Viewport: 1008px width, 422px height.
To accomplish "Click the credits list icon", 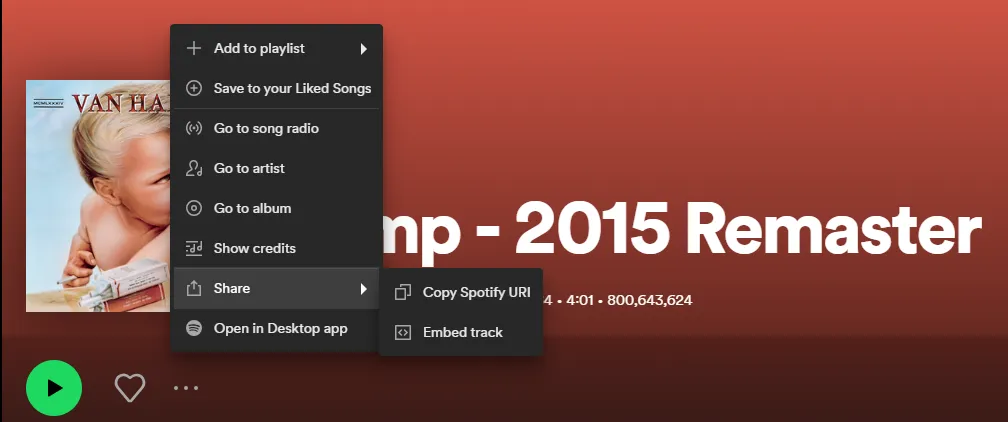I will pyautogui.click(x=194, y=248).
